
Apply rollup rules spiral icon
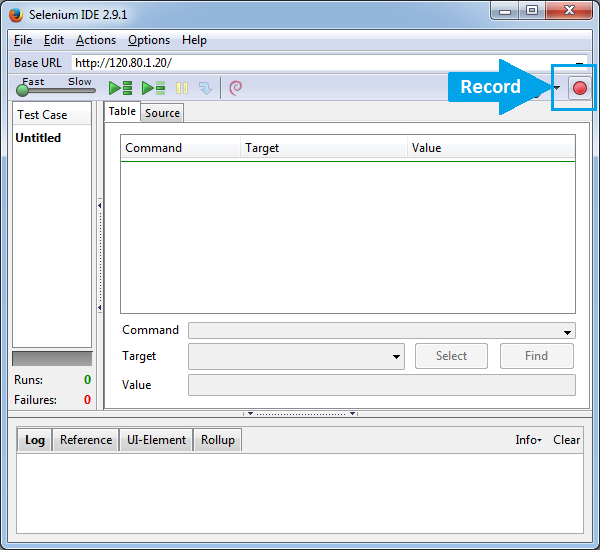(x=235, y=88)
